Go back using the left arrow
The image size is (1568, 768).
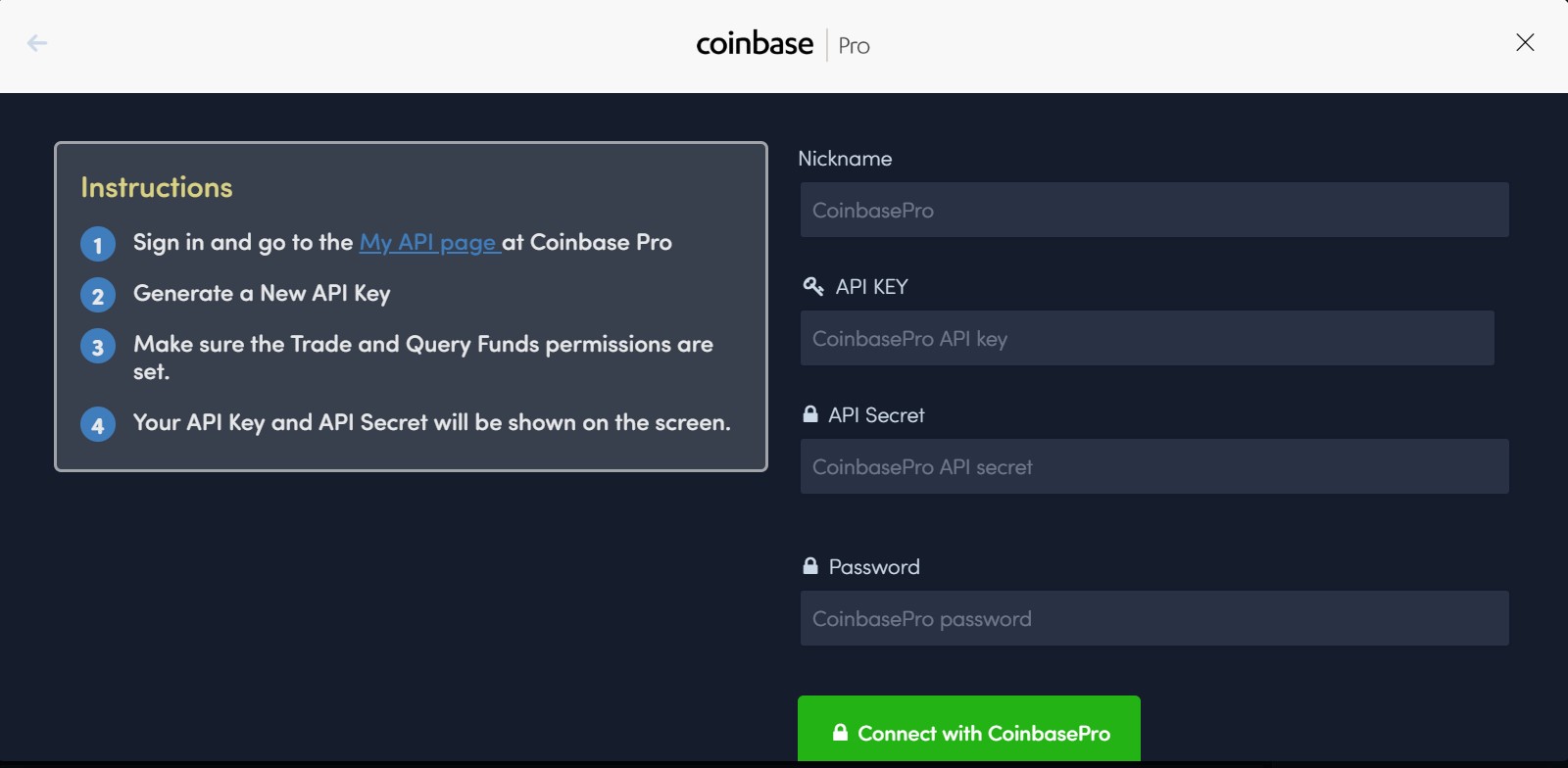tap(37, 43)
